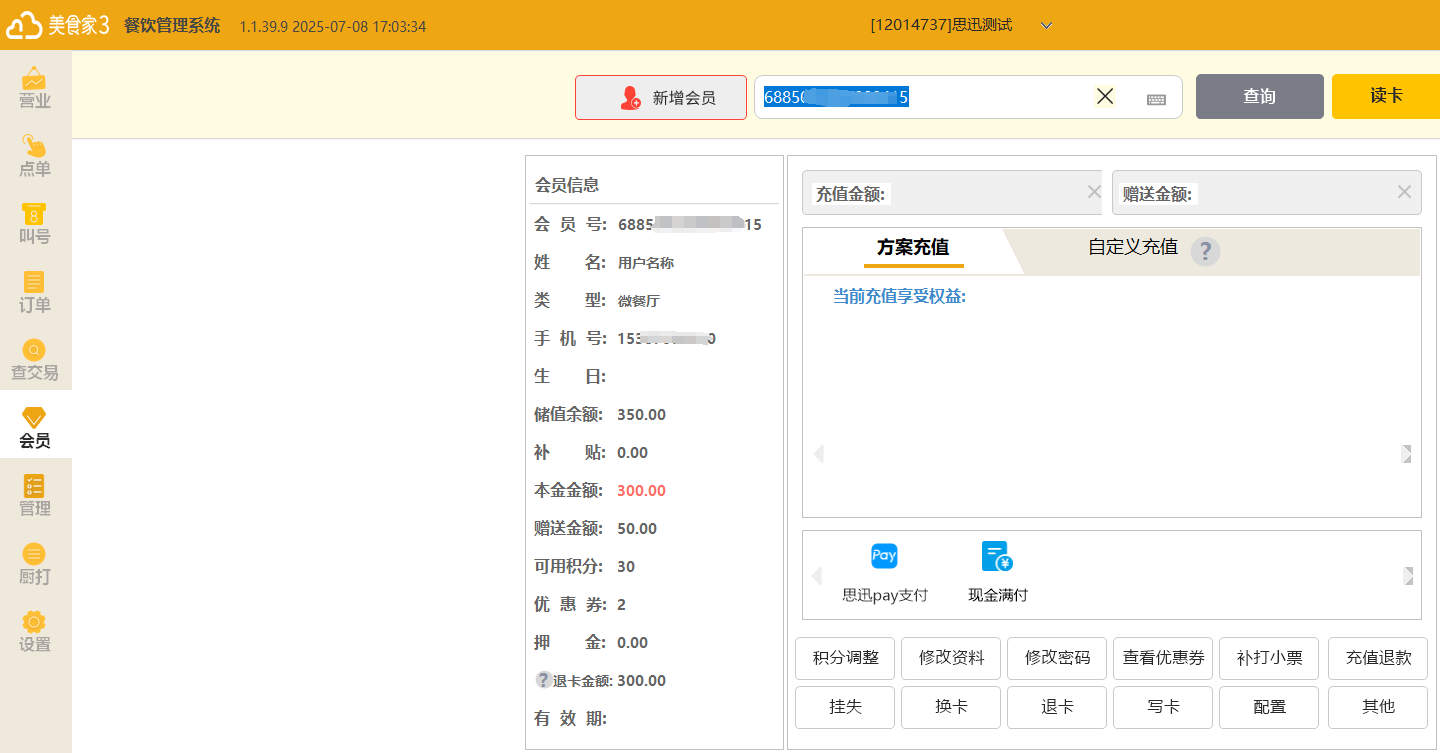
Task: Open the 厨打 kitchen print section
Action: [35, 564]
